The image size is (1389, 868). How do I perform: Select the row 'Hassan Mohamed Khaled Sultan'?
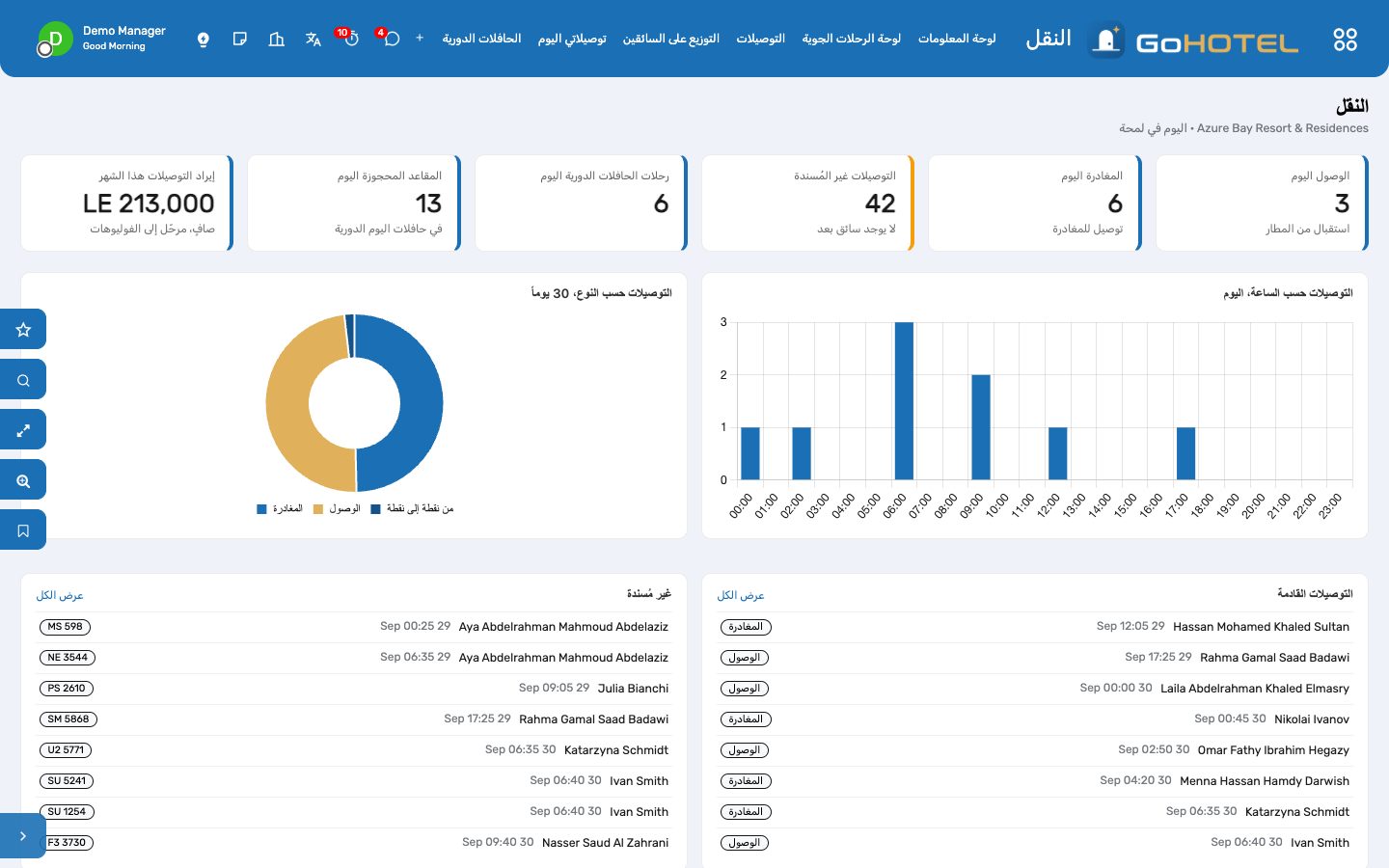(1035, 627)
